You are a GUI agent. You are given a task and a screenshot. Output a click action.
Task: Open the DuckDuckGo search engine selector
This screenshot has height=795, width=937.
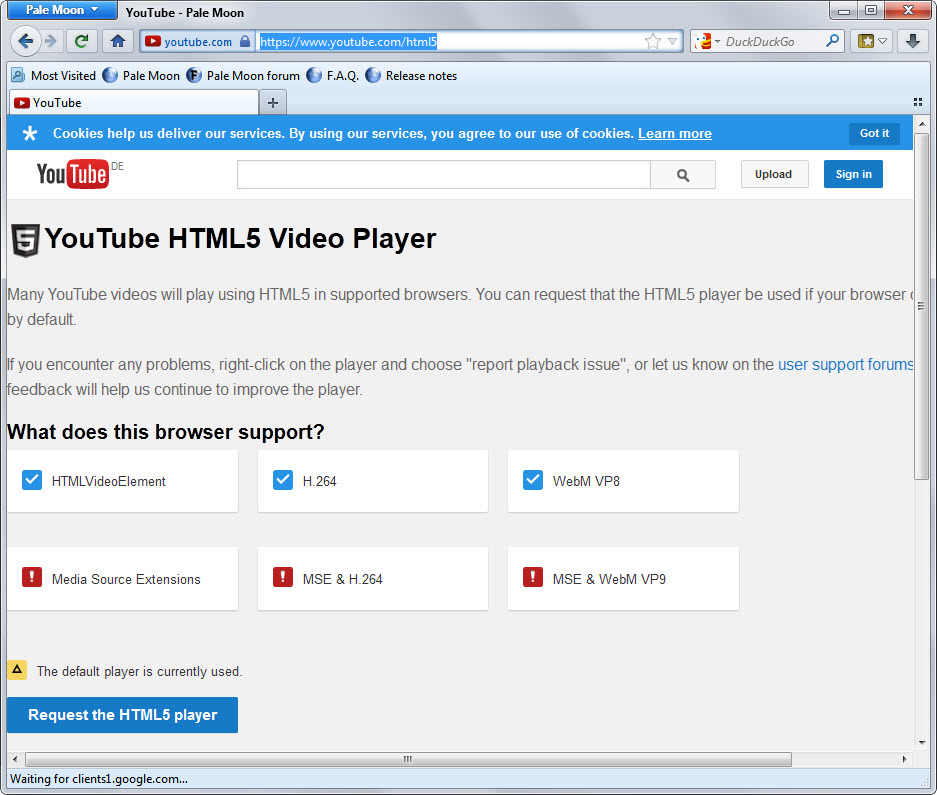pyautogui.click(x=708, y=41)
